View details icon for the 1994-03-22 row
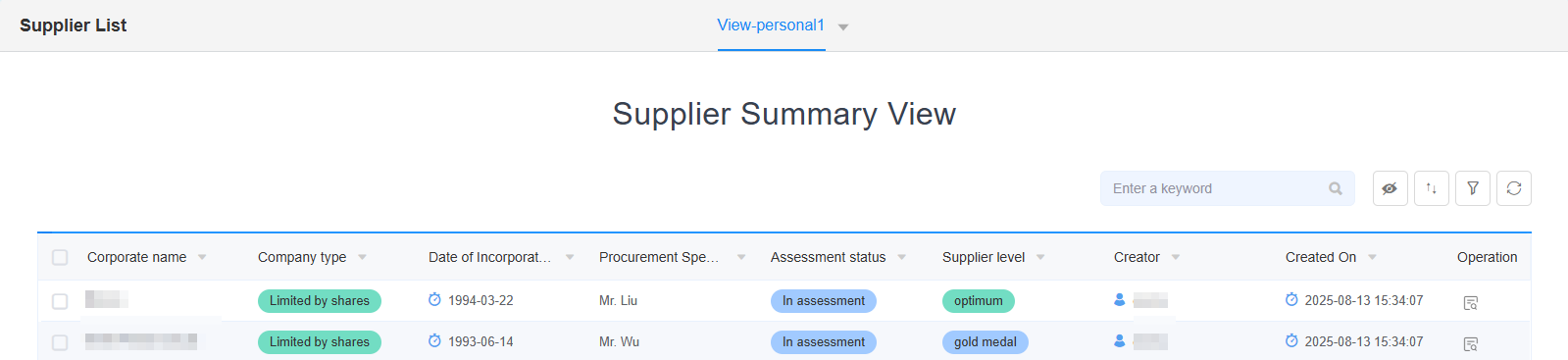 click(x=1471, y=303)
